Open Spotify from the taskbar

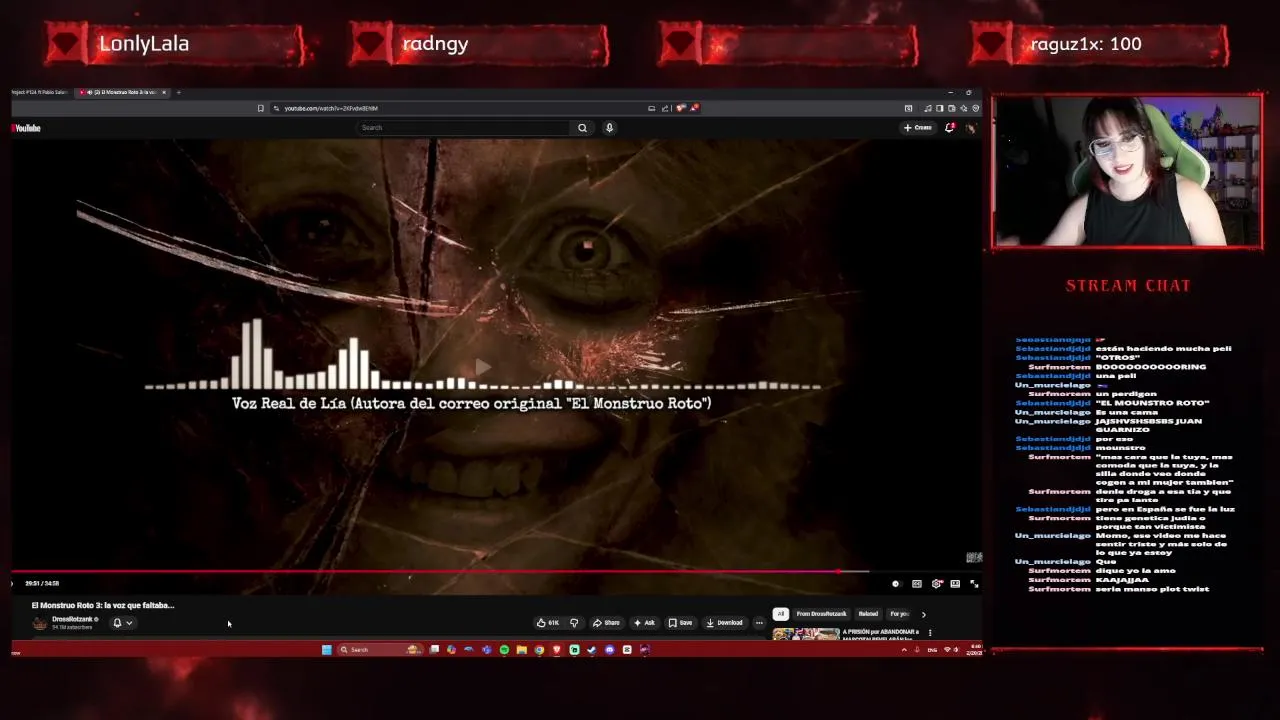pos(504,650)
